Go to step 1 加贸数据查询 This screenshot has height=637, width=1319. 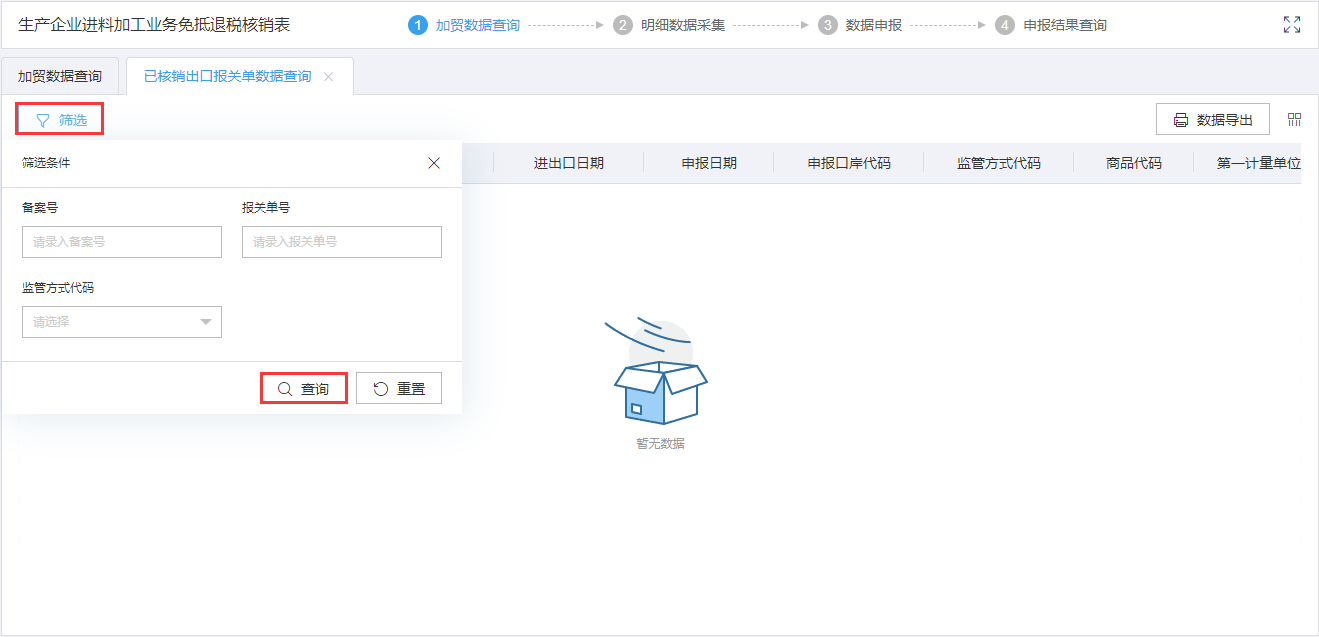(465, 25)
